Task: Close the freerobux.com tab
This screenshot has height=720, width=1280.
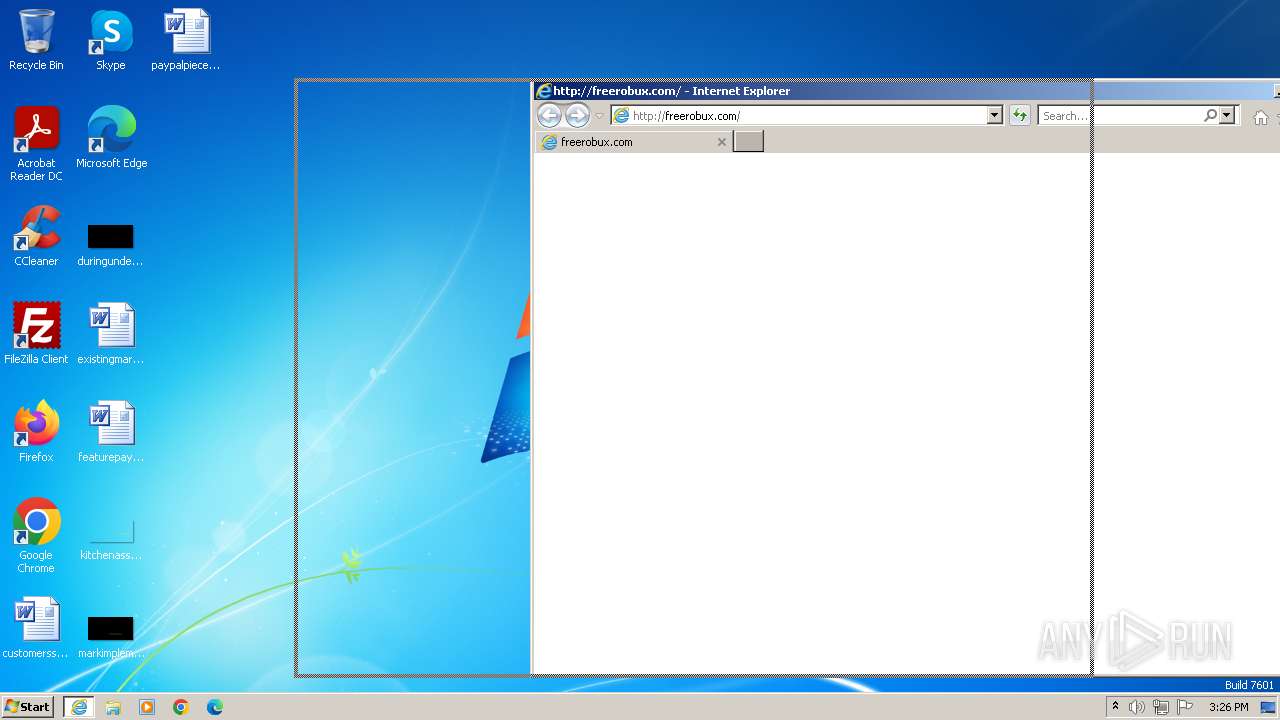Action: pyautogui.click(x=722, y=142)
